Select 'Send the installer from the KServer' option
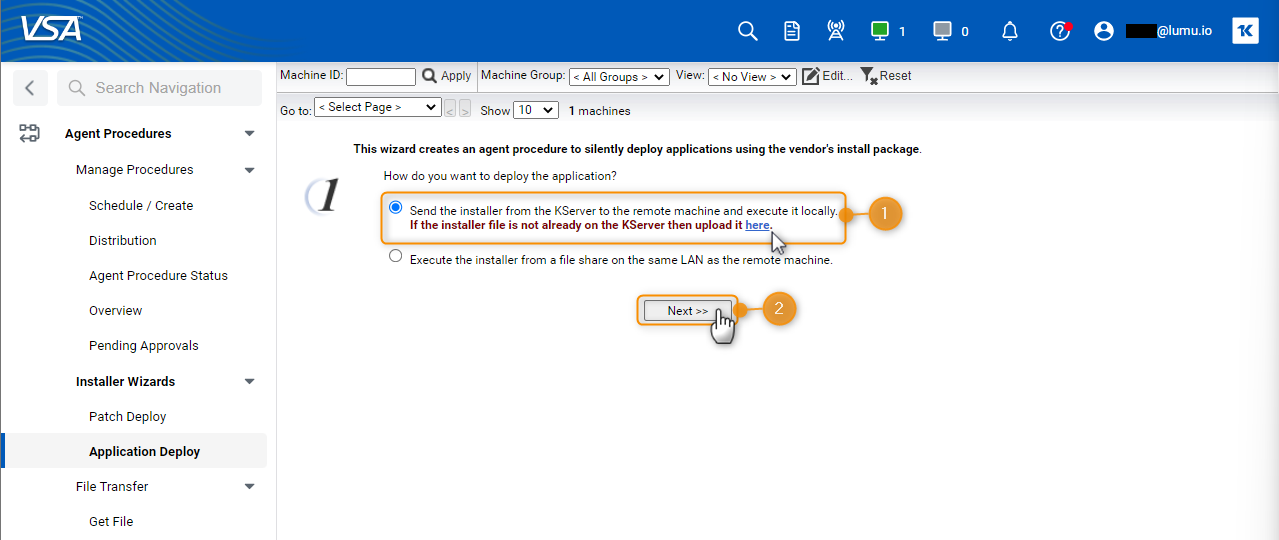1279x540 pixels. pyautogui.click(x=396, y=208)
